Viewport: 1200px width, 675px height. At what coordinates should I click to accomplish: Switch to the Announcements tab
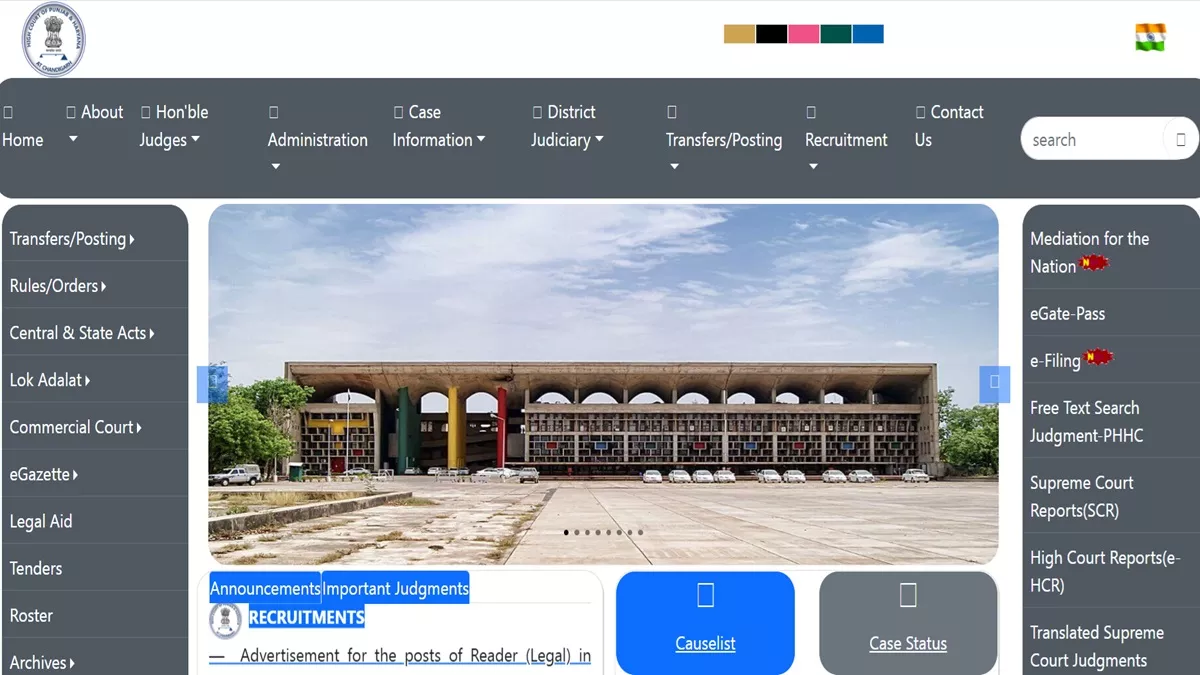(265, 588)
